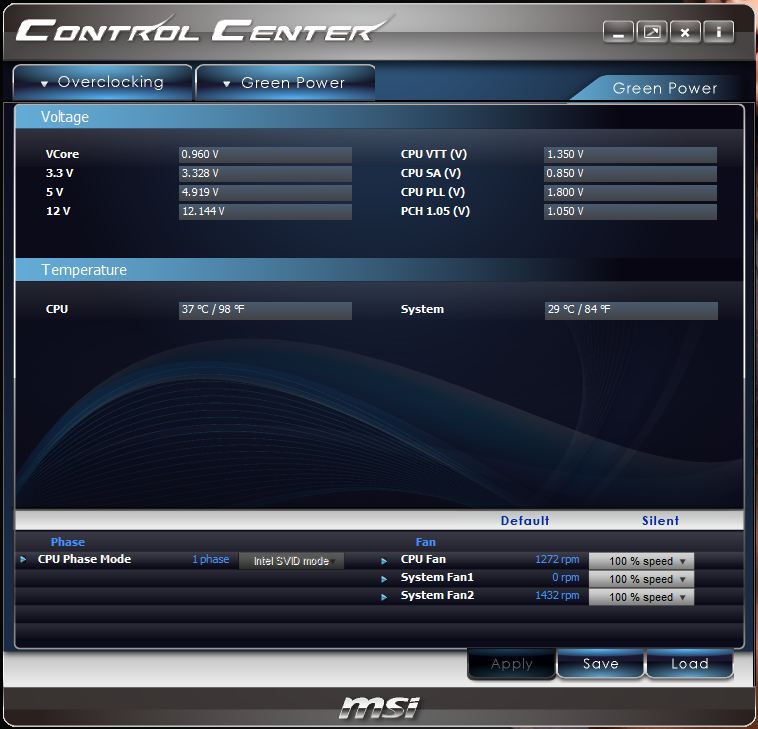Click the Load button

pyautogui.click(x=689, y=664)
